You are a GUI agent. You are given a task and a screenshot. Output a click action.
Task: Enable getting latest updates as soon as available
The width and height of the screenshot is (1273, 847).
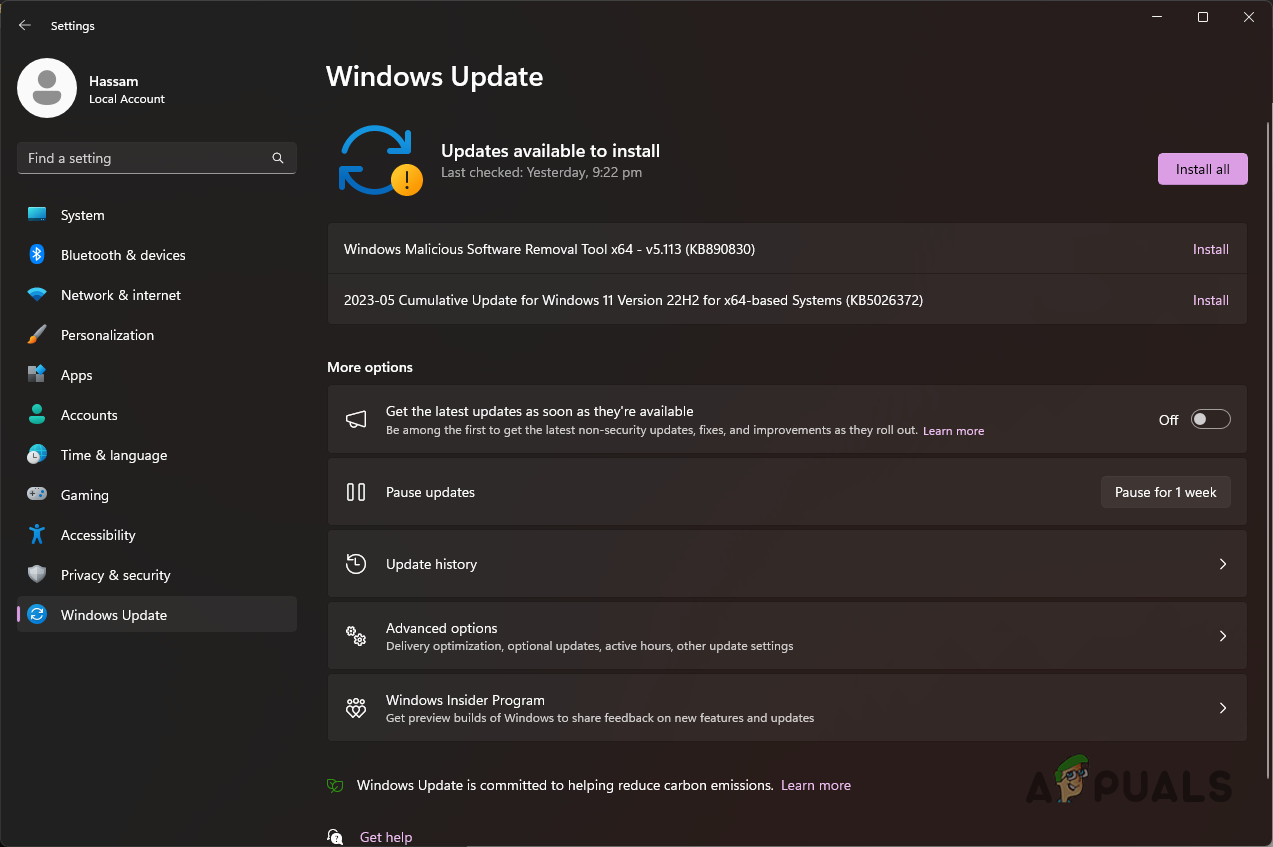[x=1209, y=419]
